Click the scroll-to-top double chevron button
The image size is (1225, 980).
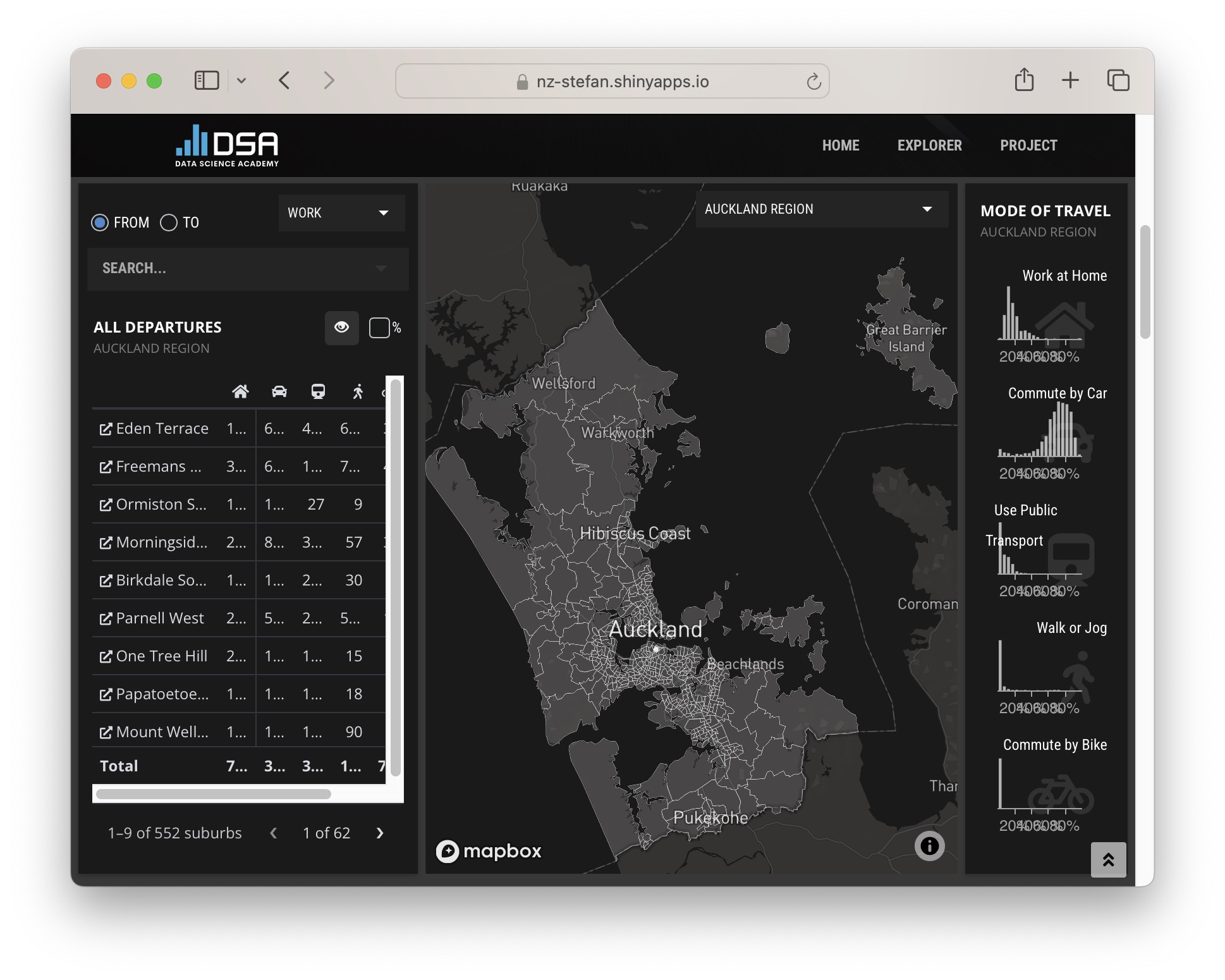(1107, 859)
